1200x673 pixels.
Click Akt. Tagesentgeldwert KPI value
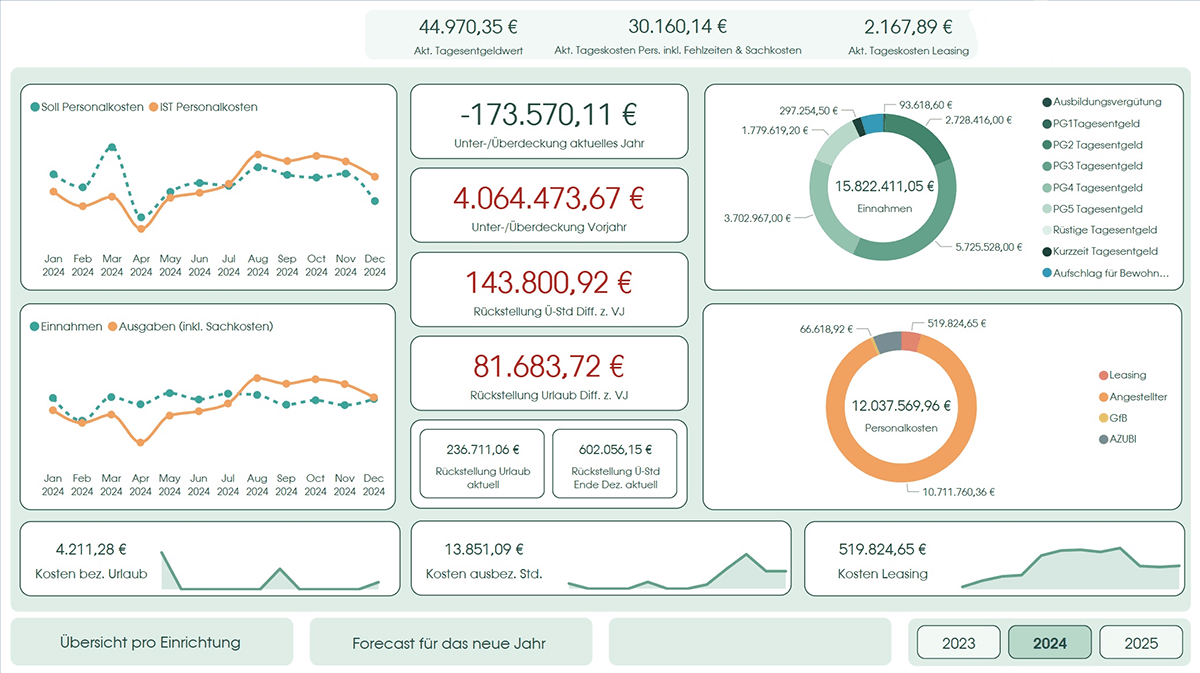(x=470, y=27)
